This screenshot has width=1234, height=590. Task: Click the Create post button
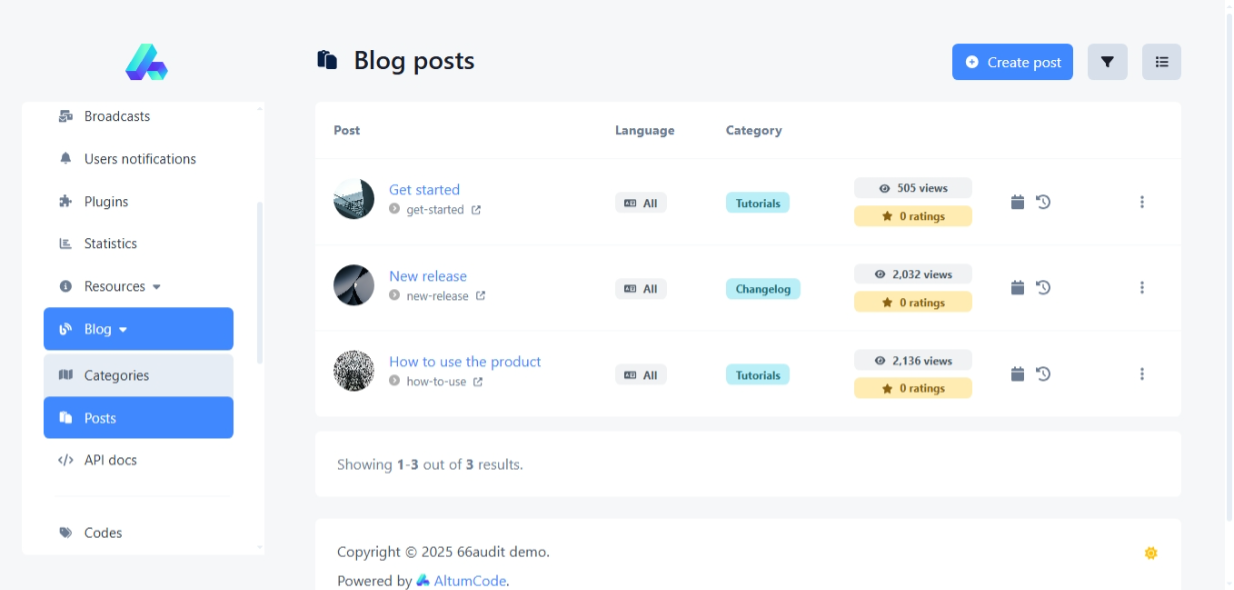(1012, 62)
